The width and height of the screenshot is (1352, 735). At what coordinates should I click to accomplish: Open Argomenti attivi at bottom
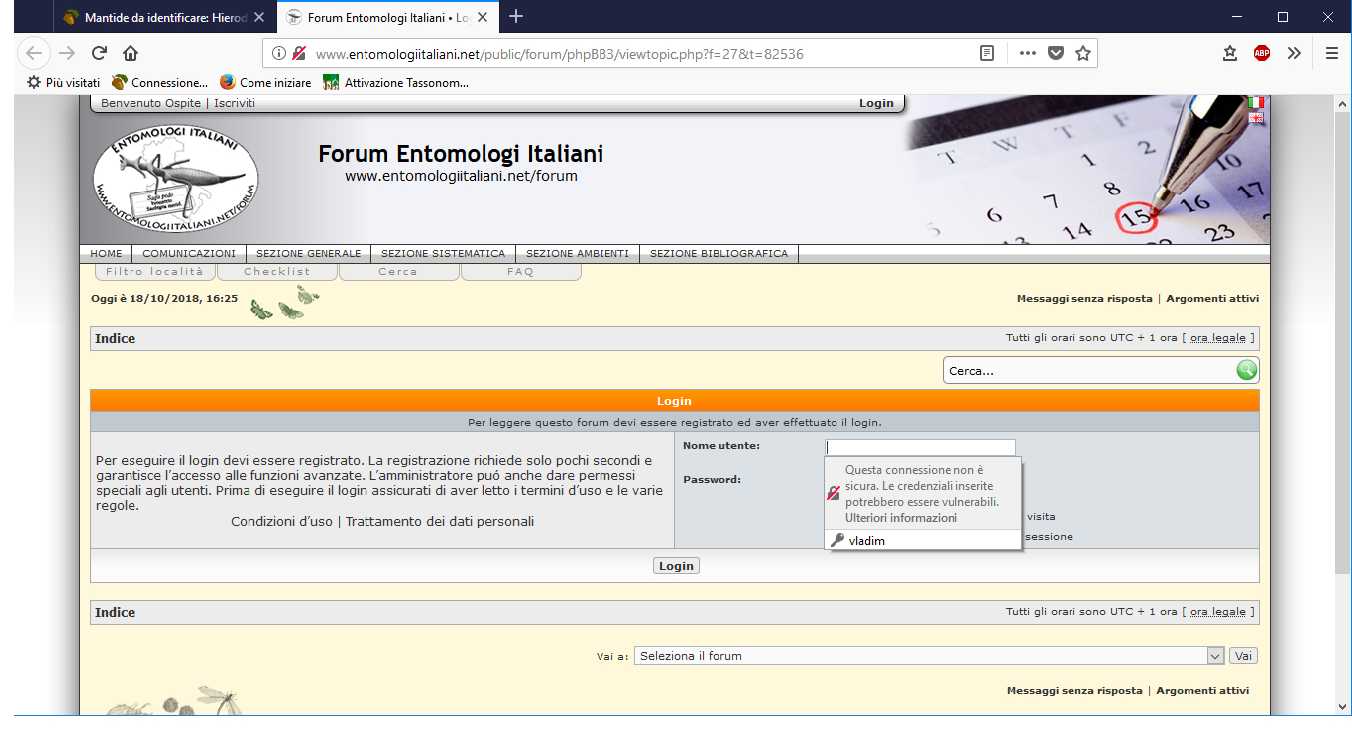pyautogui.click(x=1203, y=691)
